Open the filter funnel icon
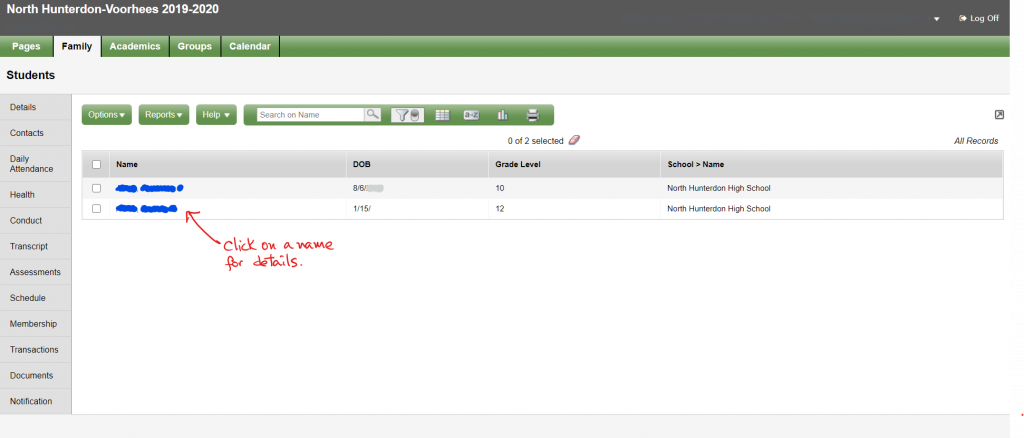This screenshot has width=1024, height=438. pyautogui.click(x=408, y=115)
